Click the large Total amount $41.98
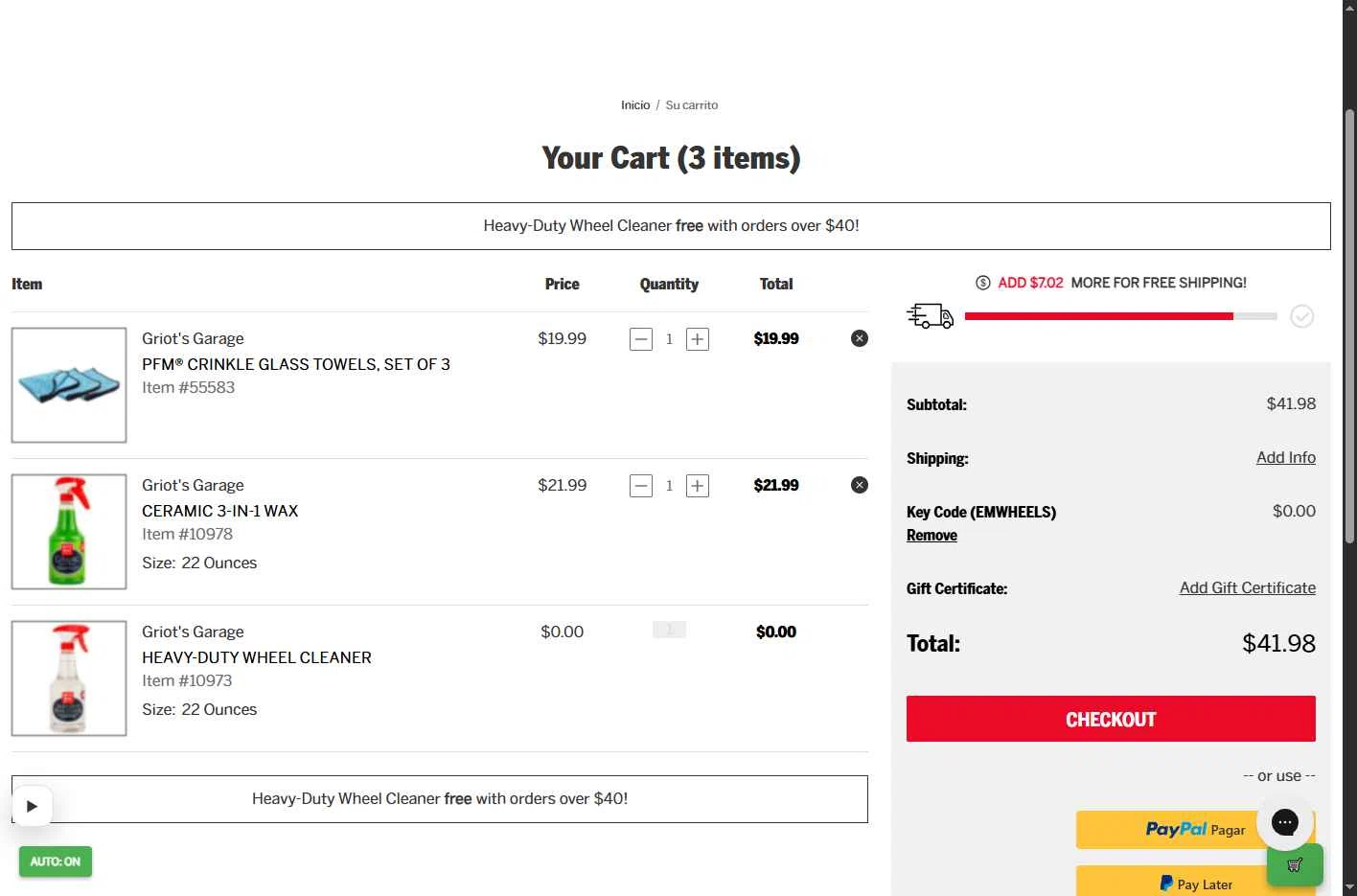The height and width of the screenshot is (896, 1357). pos(1278,644)
